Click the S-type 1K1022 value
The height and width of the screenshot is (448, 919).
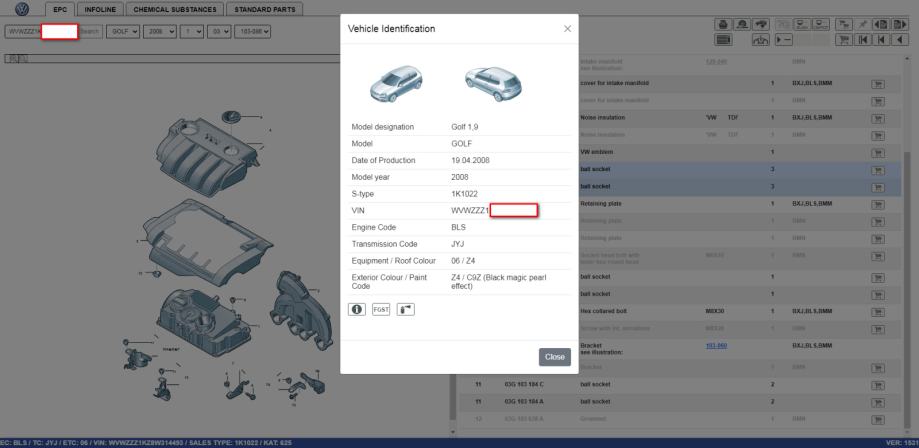pyautogui.click(x=463, y=194)
